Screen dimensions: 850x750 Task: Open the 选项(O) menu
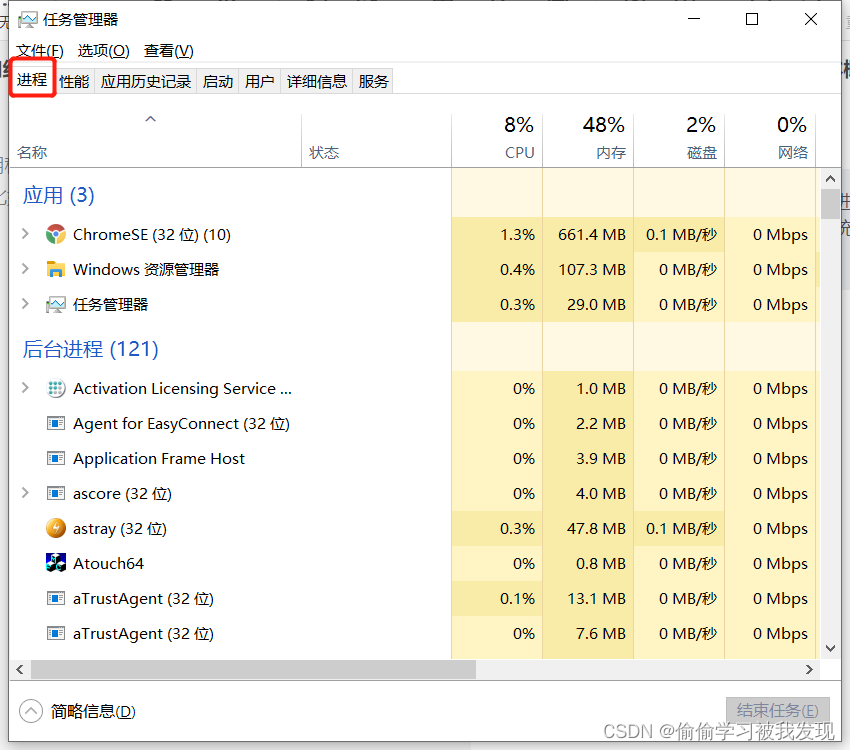click(104, 51)
